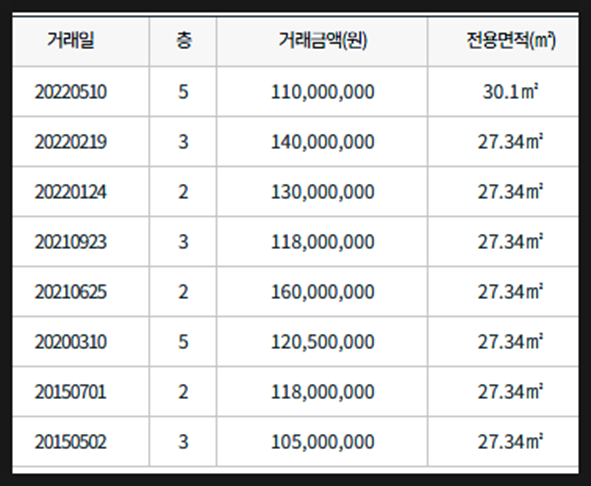Click the 110,000,000 price cell

(322, 92)
